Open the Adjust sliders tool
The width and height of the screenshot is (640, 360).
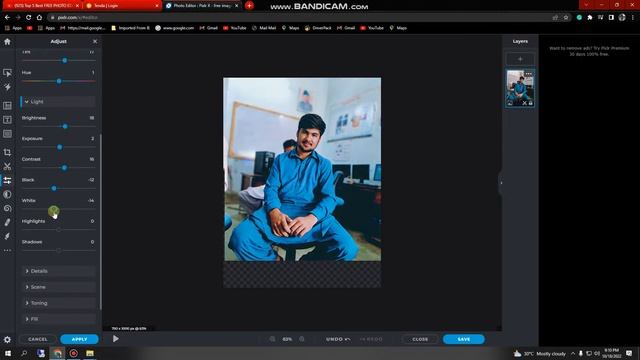pos(7,180)
